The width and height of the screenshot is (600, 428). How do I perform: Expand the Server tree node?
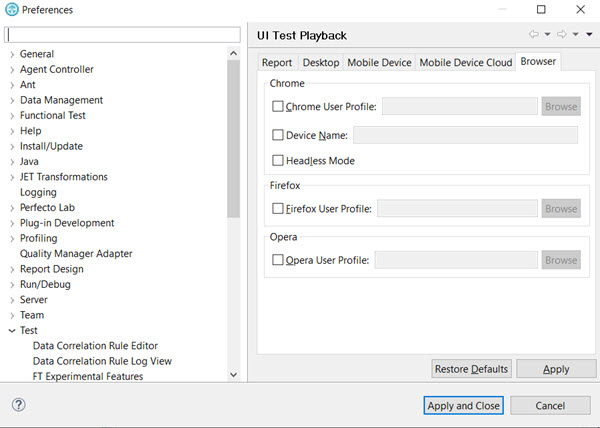pos(12,300)
